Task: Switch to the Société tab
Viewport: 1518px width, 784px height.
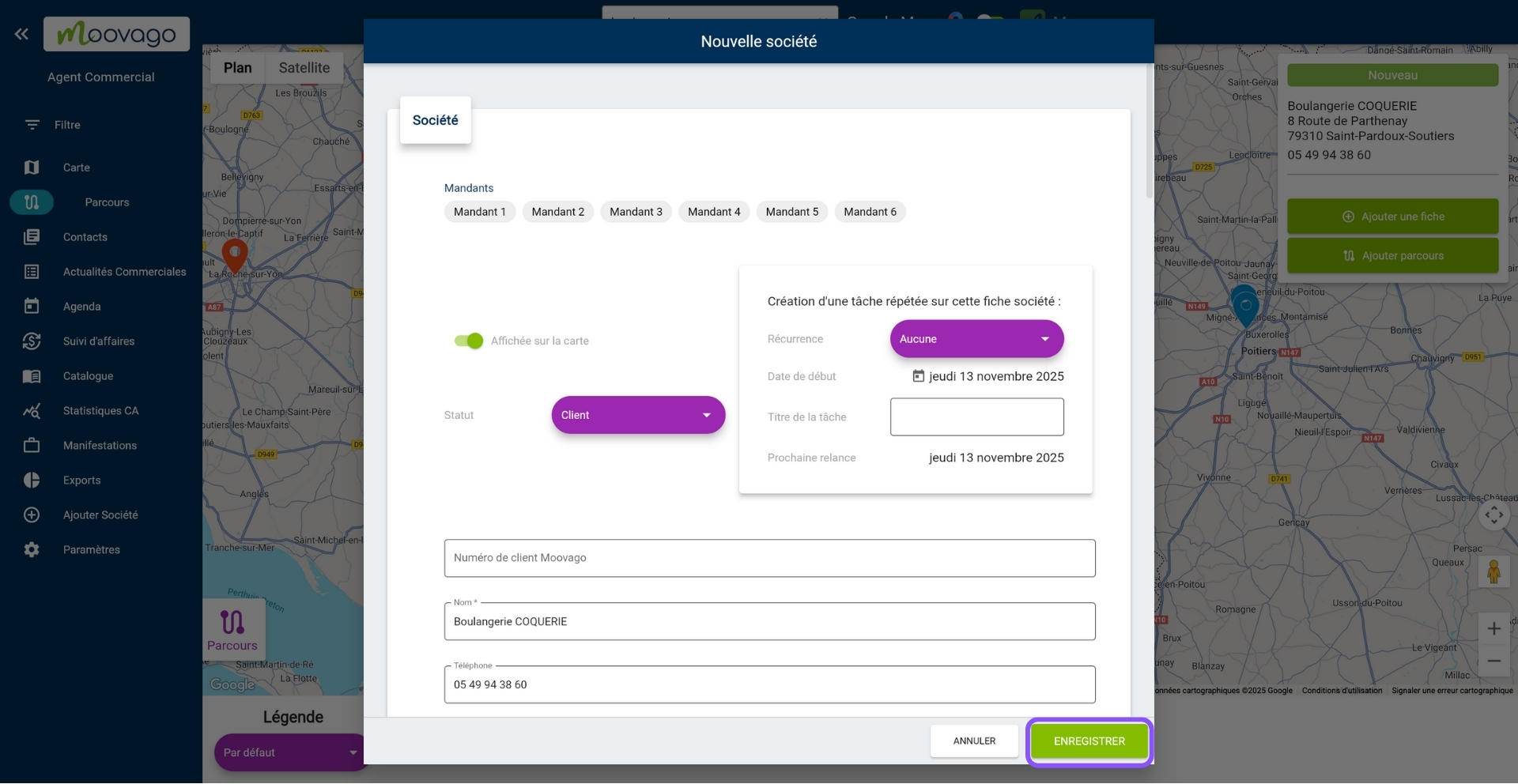Action: coord(435,120)
